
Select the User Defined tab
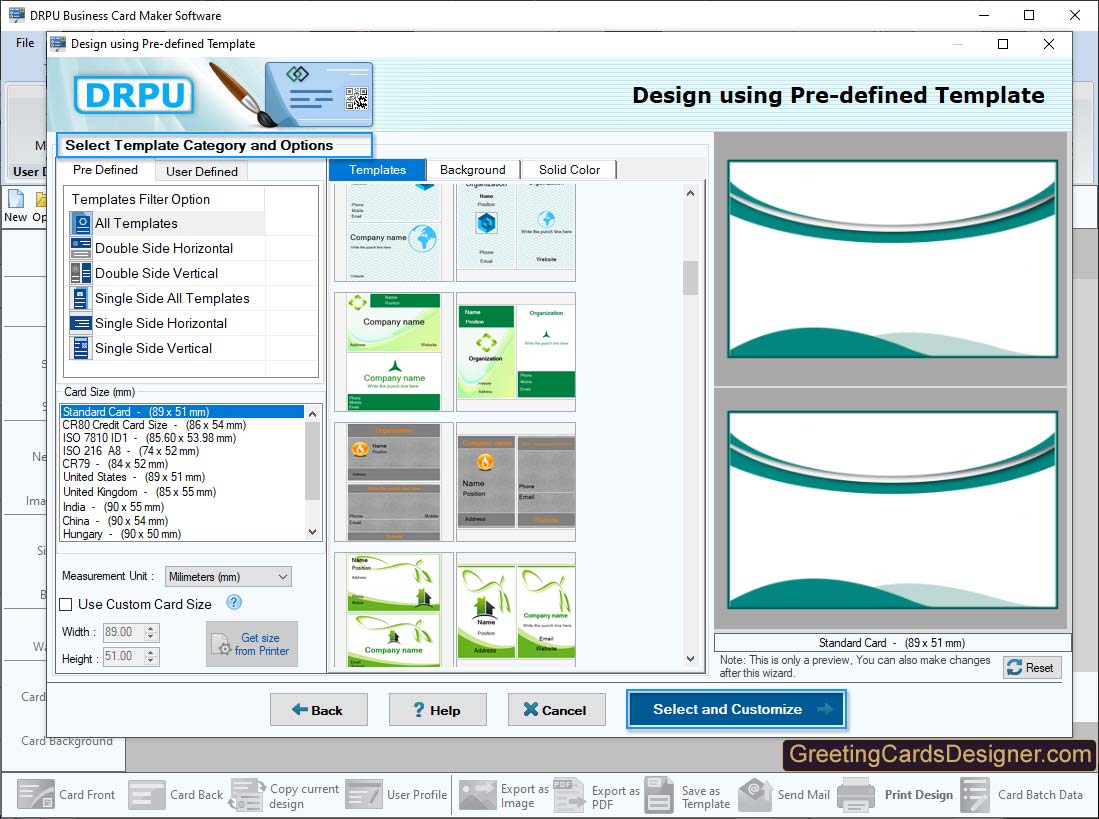click(x=202, y=171)
